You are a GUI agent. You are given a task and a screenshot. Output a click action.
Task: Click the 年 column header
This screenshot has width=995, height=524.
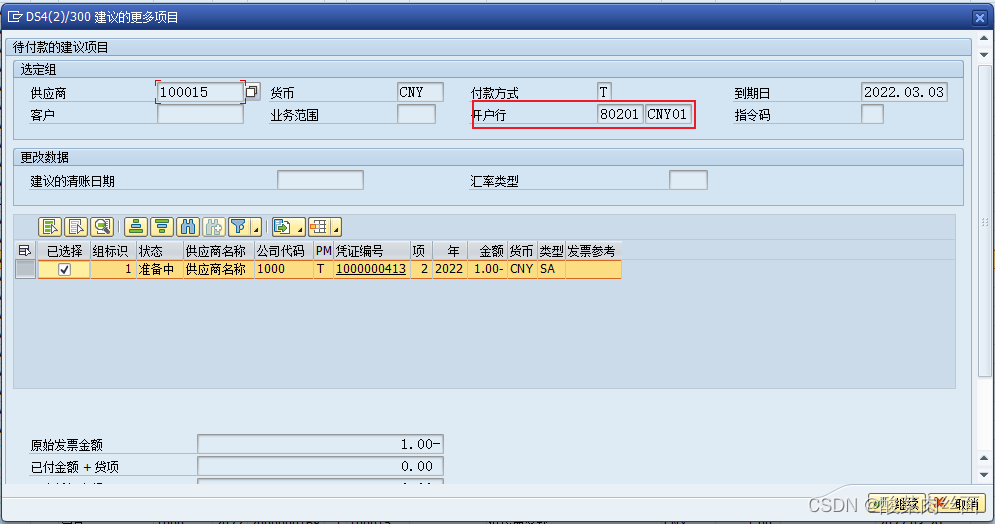click(x=450, y=251)
